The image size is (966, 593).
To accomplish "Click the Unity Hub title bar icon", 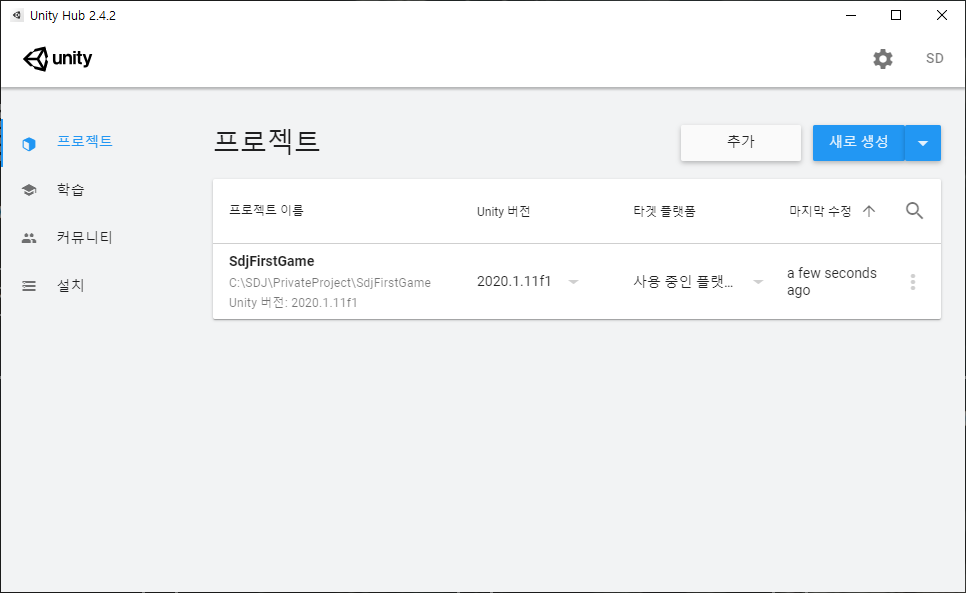I will pyautogui.click(x=17, y=15).
